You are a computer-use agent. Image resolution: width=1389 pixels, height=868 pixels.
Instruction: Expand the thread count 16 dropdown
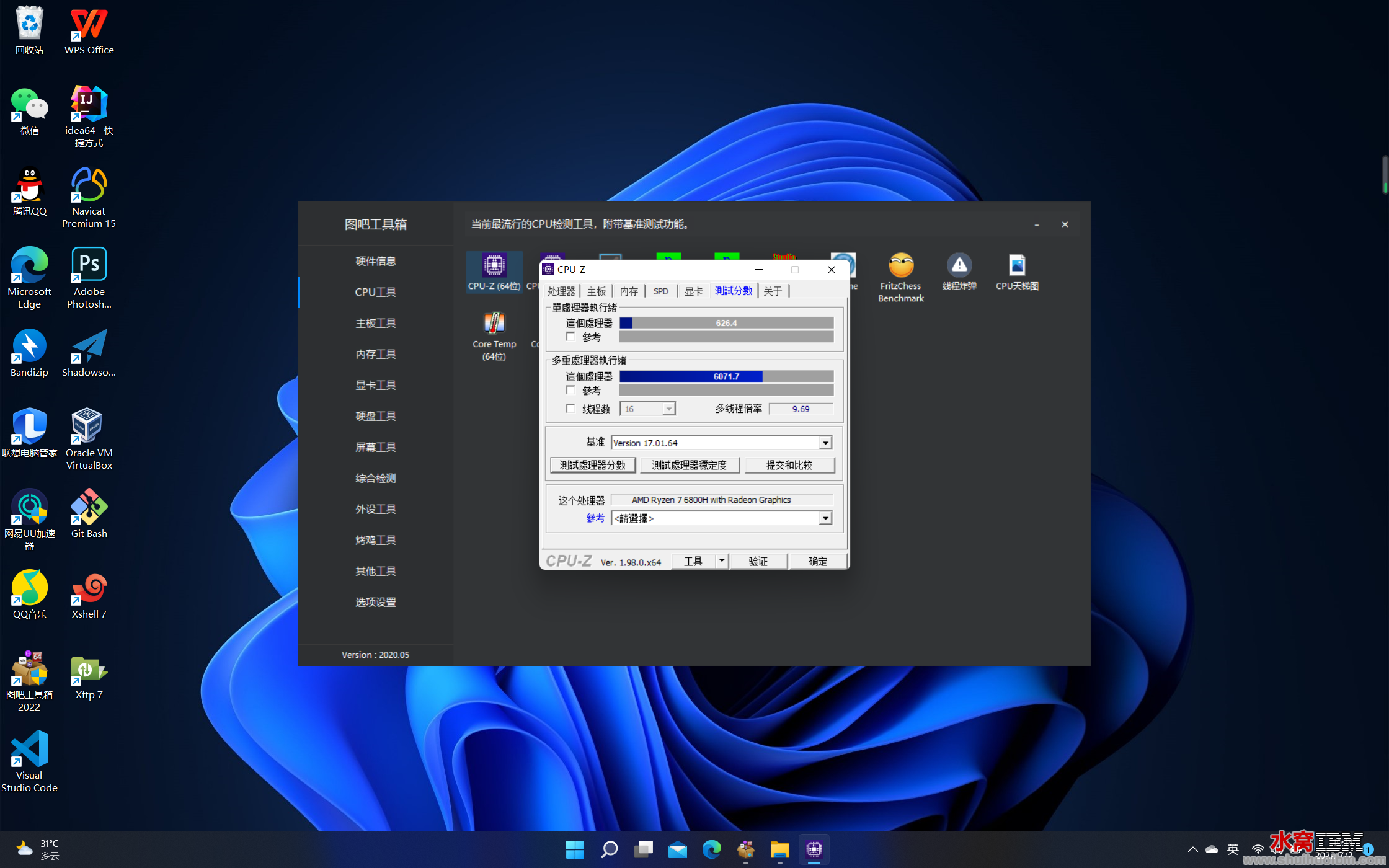point(668,409)
